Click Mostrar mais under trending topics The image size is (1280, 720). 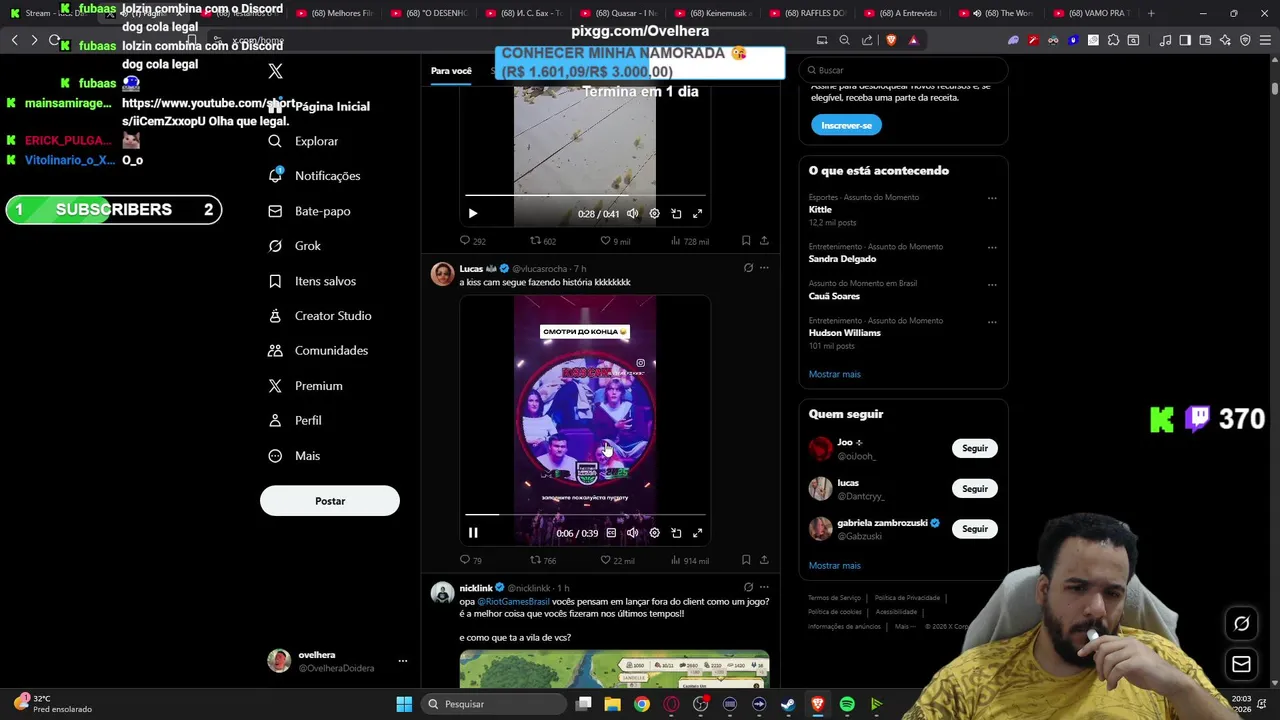pos(834,374)
